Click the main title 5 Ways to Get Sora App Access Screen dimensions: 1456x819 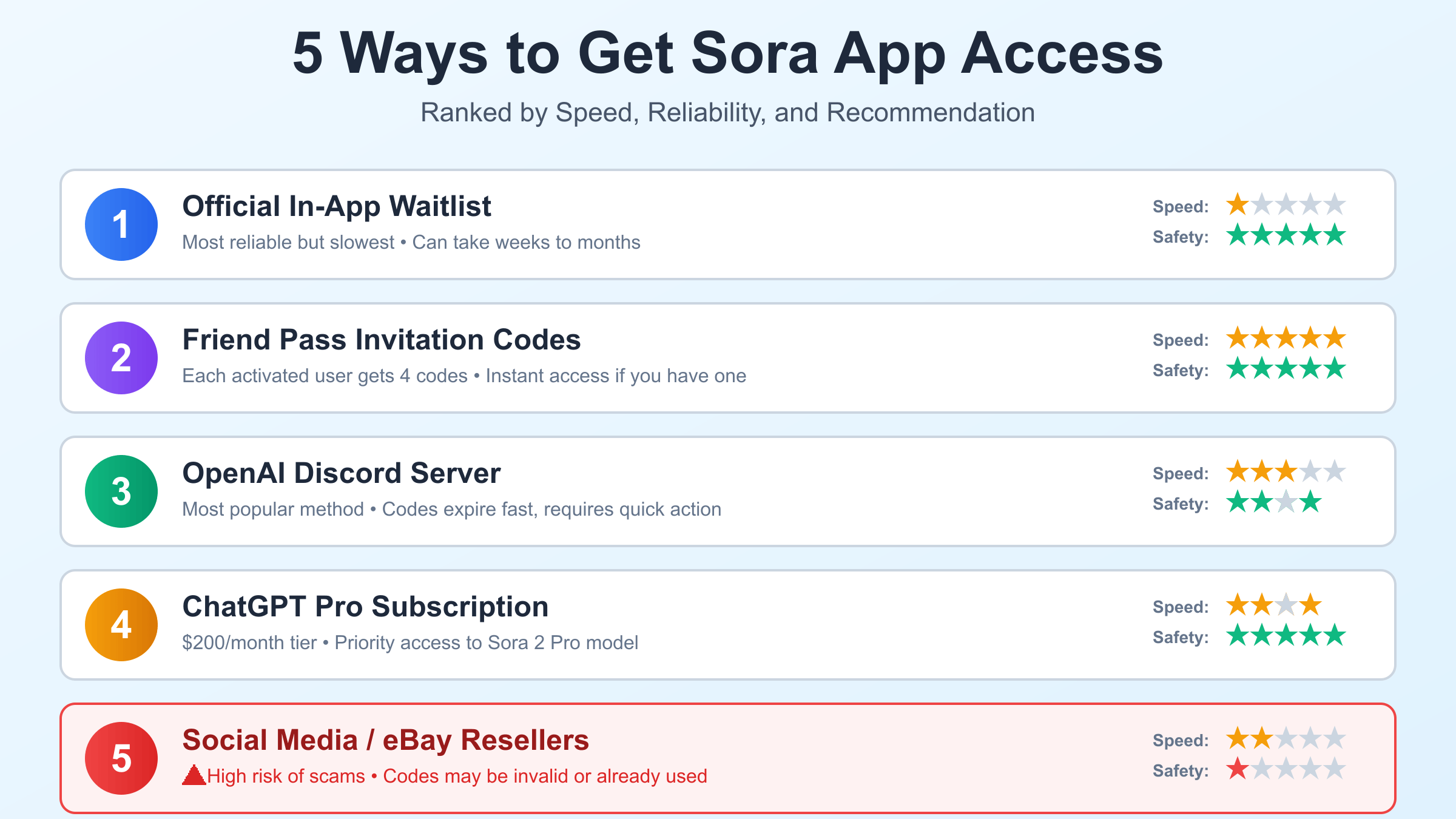(728, 53)
